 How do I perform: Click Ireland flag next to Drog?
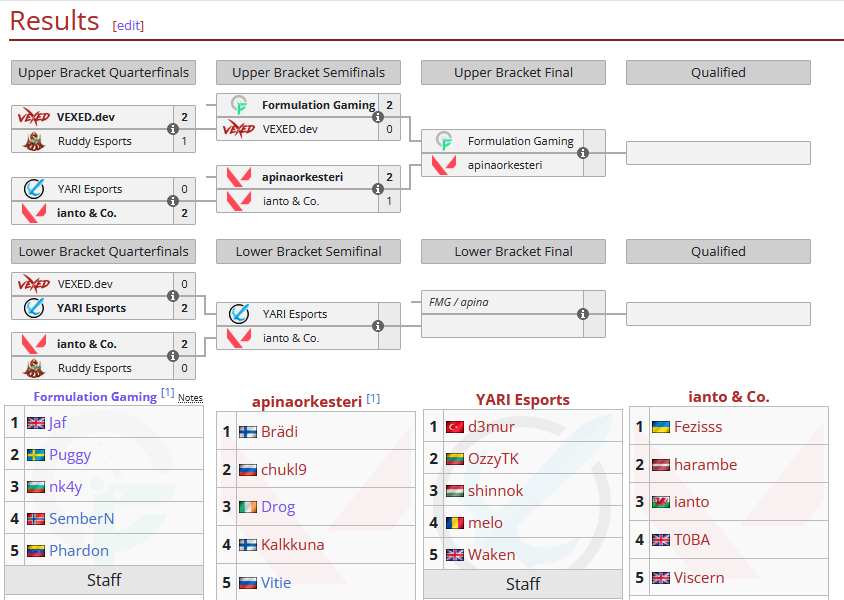(x=248, y=507)
